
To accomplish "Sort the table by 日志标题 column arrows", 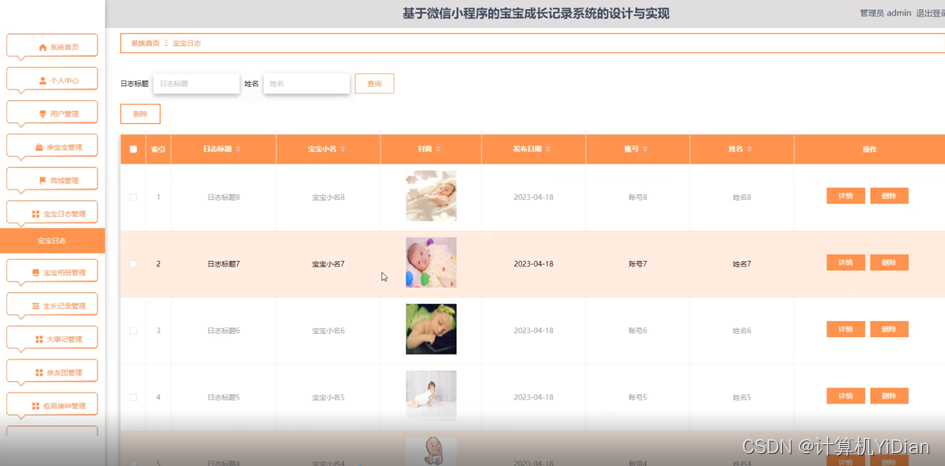I will (x=237, y=149).
